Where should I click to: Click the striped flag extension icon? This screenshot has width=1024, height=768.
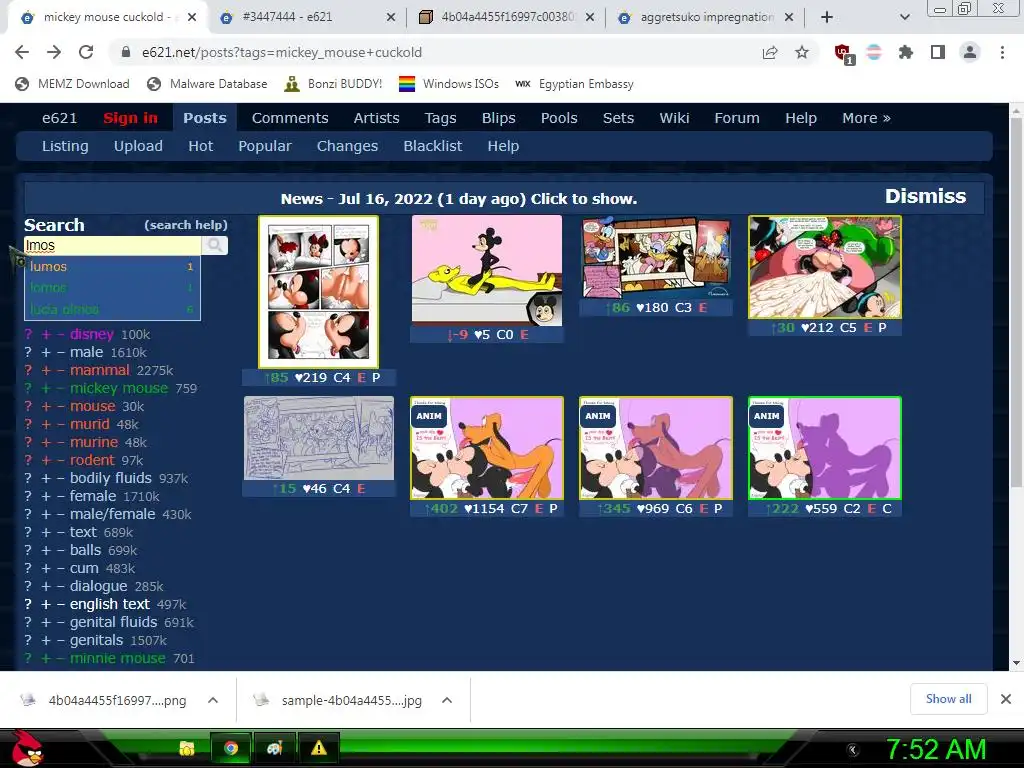tap(874, 52)
